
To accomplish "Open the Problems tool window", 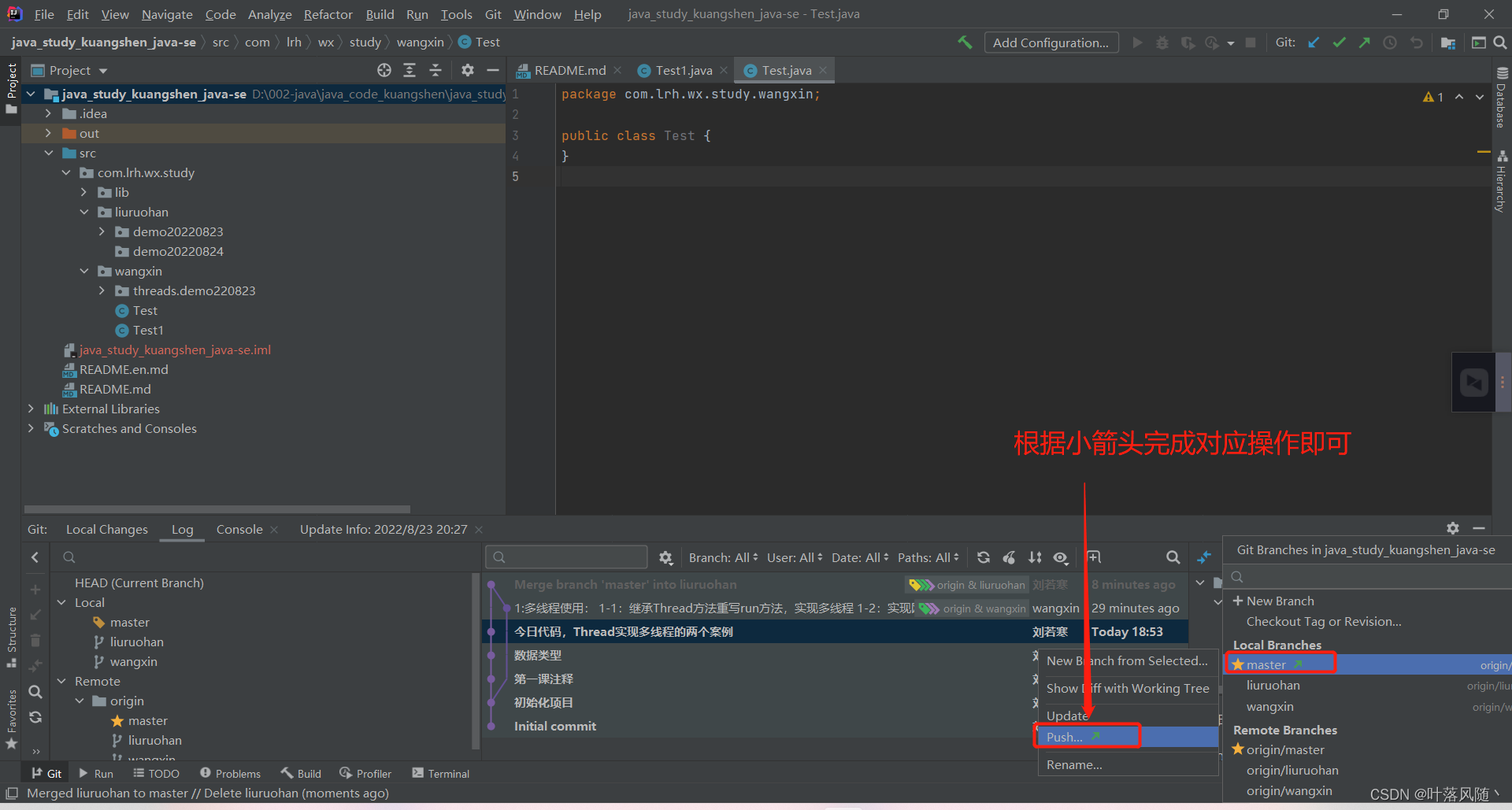I will click(230, 774).
